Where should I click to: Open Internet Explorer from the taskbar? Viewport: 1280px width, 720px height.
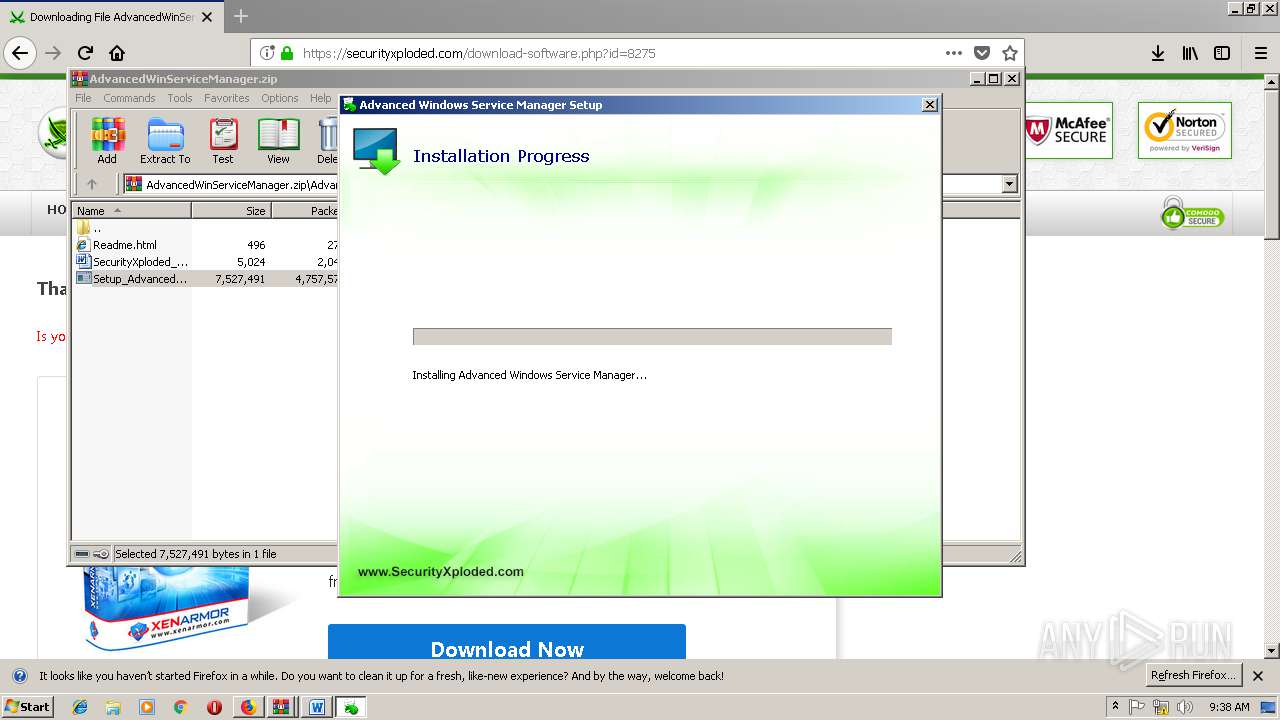(80, 707)
